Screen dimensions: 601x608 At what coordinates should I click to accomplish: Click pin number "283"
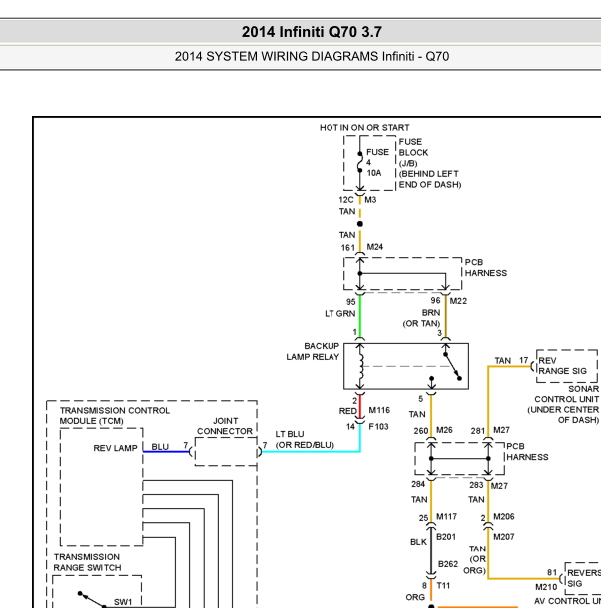click(476, 485)
